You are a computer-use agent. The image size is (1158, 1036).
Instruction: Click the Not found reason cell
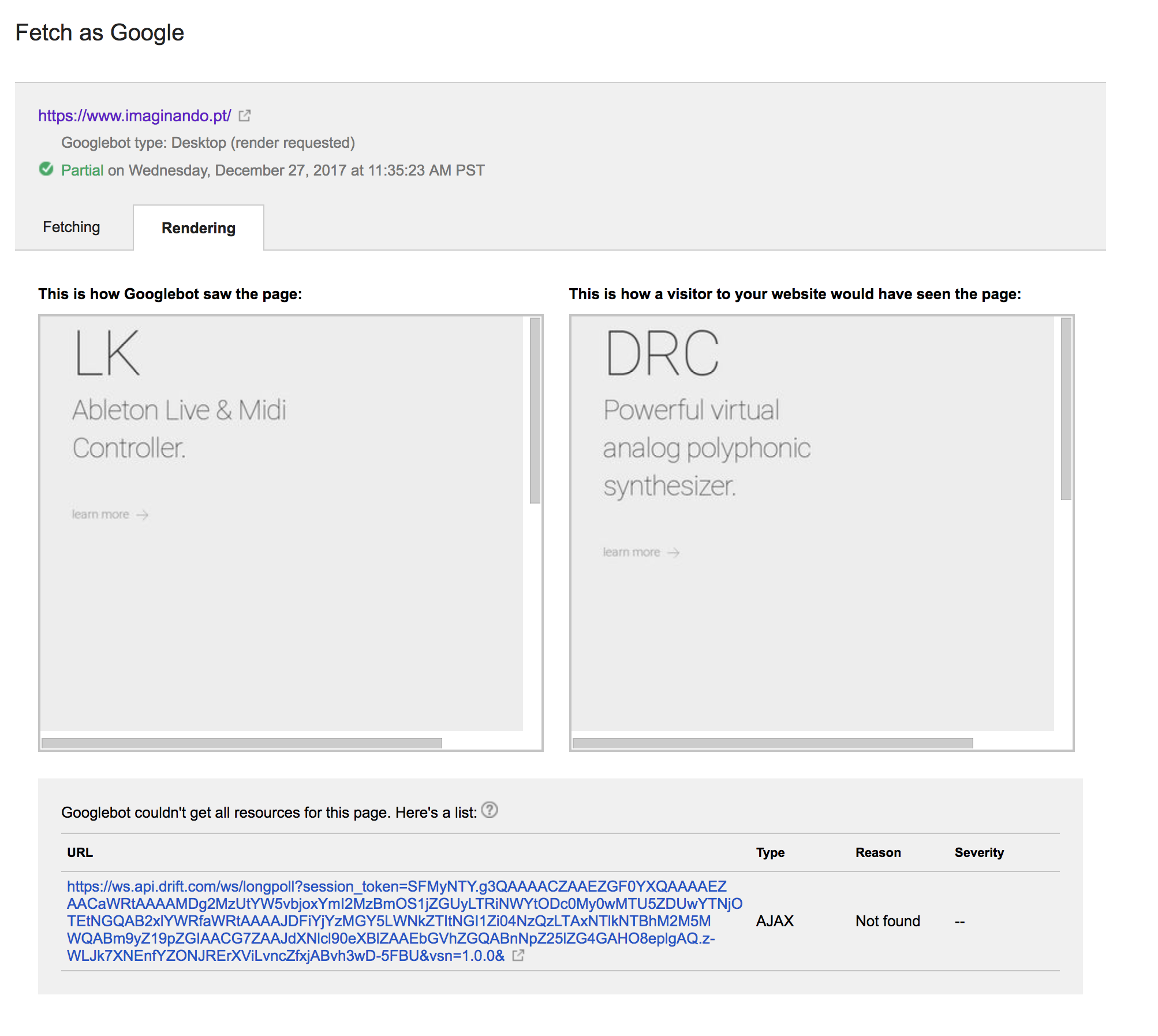click(888, 921)
